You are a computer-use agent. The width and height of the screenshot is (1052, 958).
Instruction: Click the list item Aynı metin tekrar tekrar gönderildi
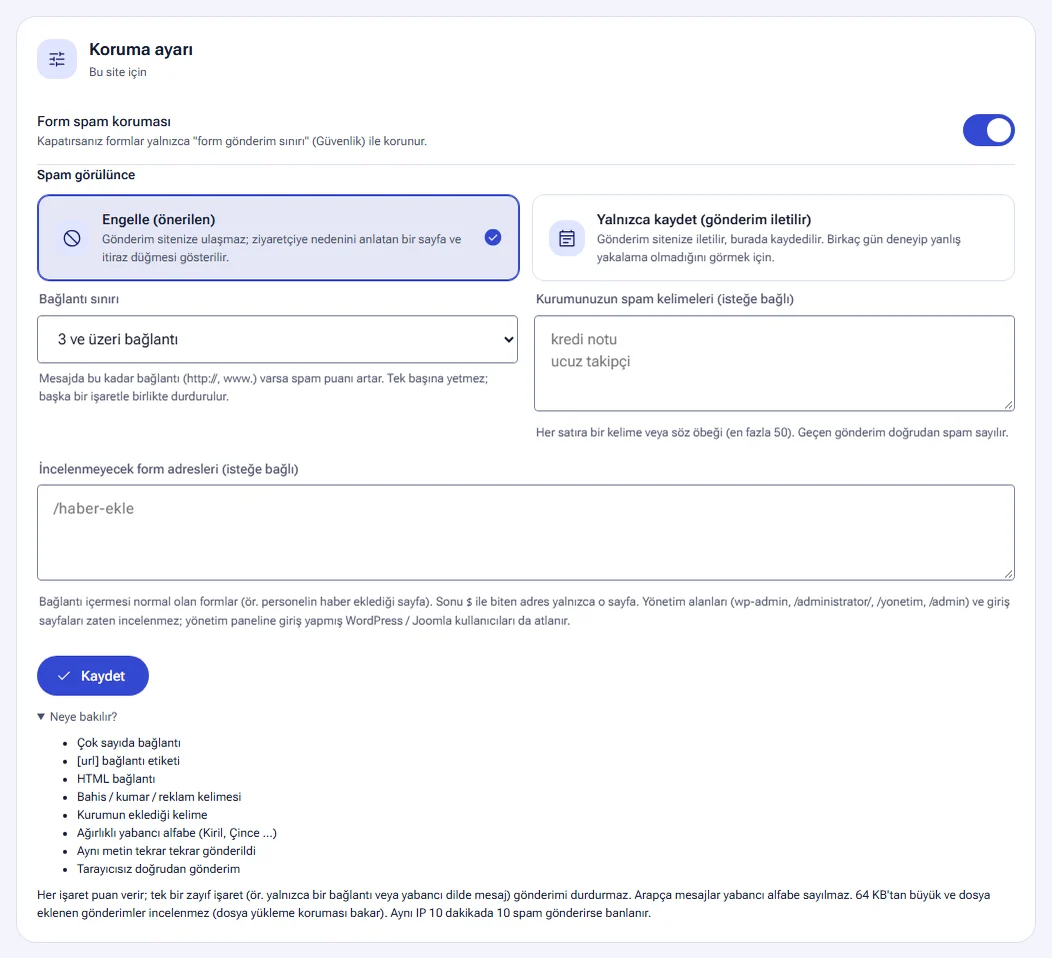pos(166,851)
